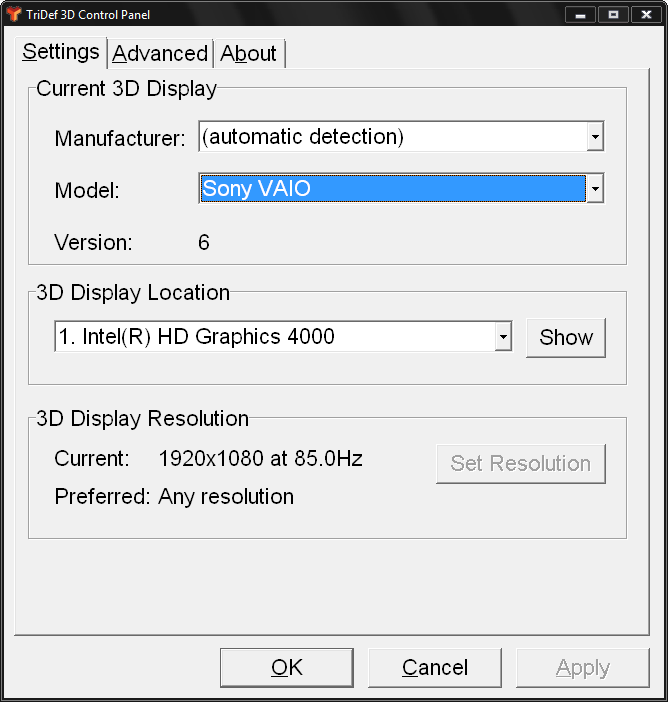Click the Set Resolution button
668x702 pixels.
(520, 464)
